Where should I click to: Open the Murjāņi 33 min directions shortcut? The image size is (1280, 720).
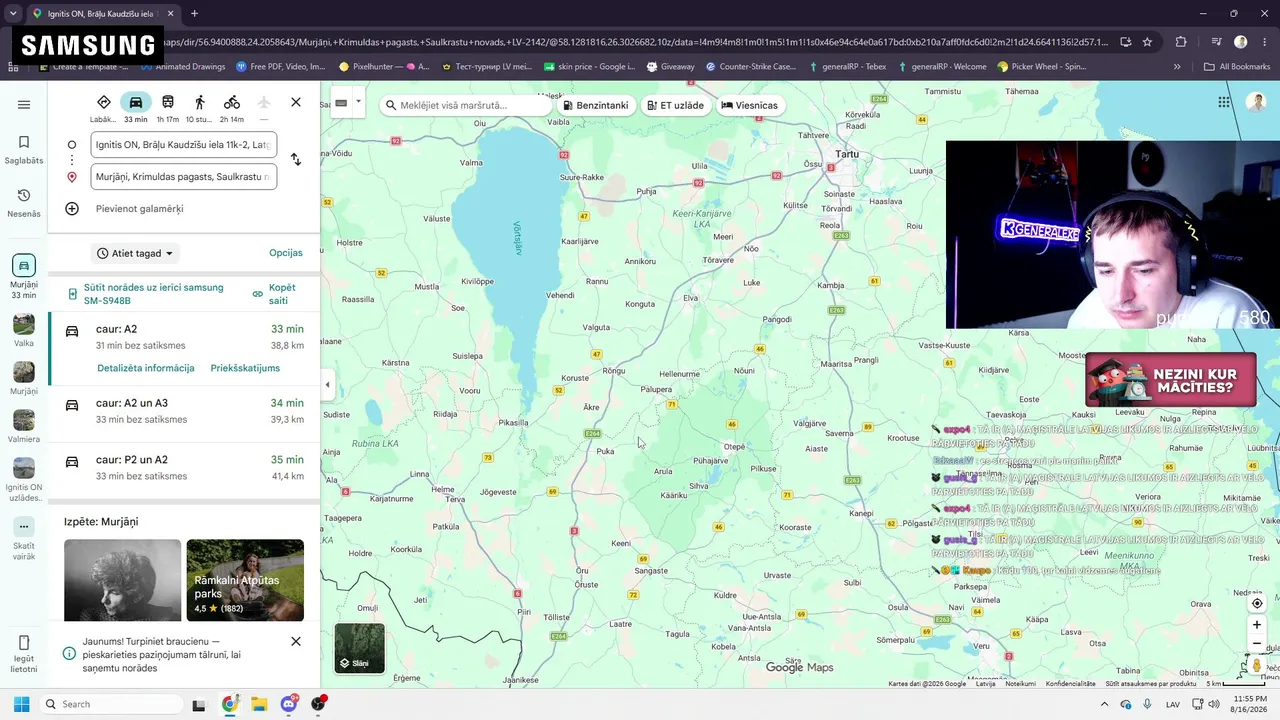coord(24,277)
